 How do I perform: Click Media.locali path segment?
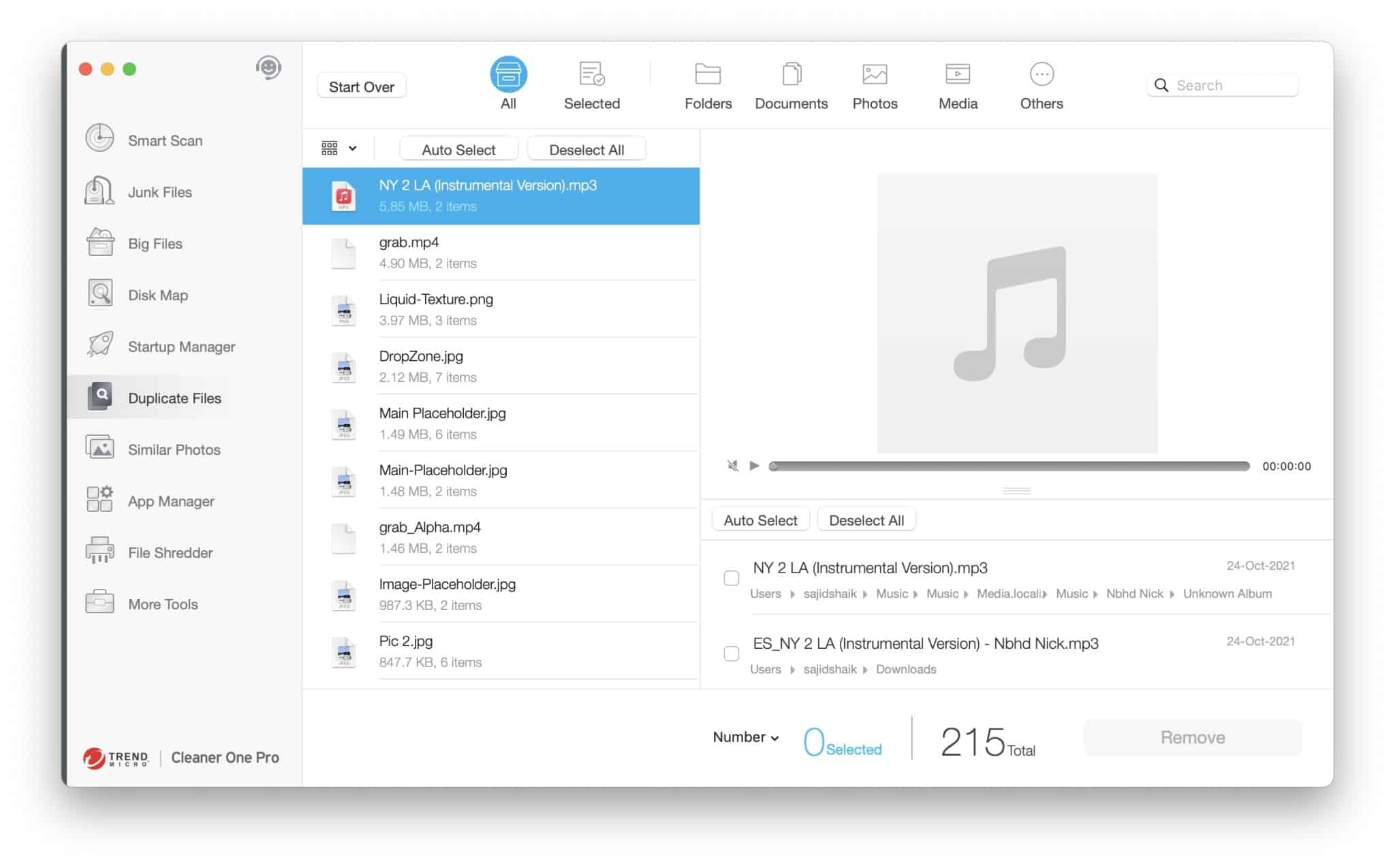tap(1009, 594)
